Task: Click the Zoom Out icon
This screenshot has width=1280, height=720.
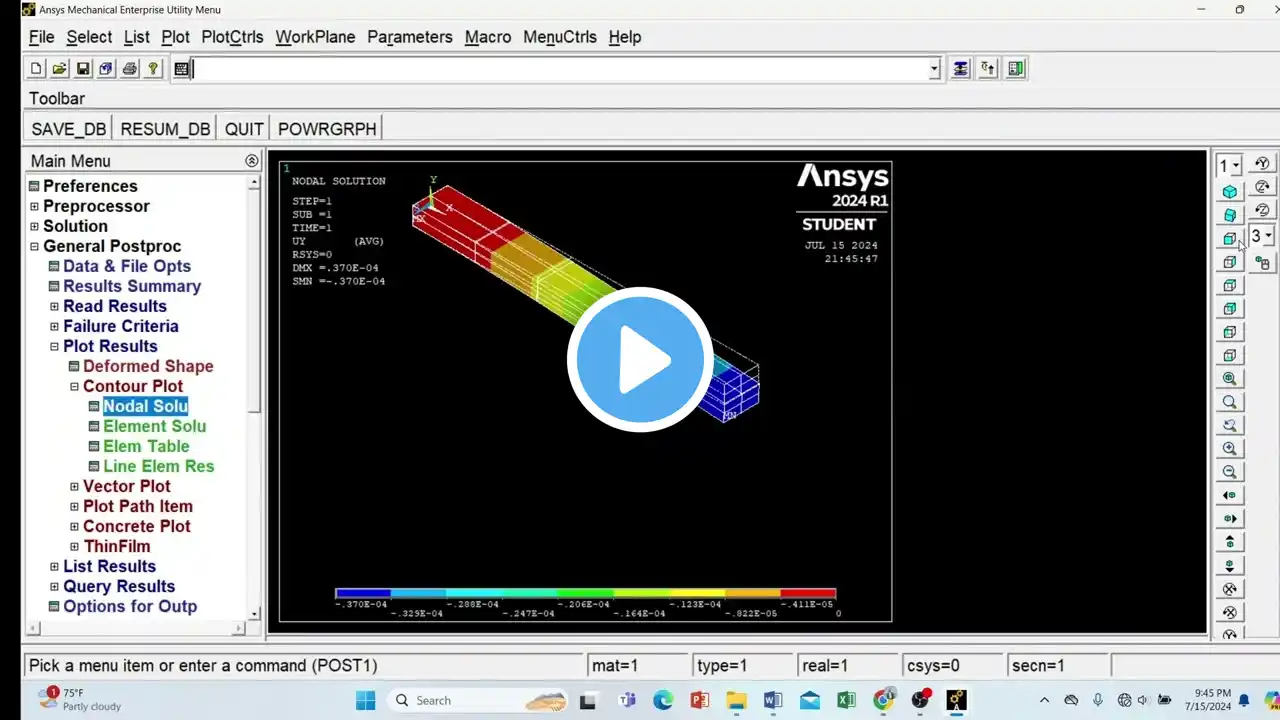Action: click(1230, 472)
